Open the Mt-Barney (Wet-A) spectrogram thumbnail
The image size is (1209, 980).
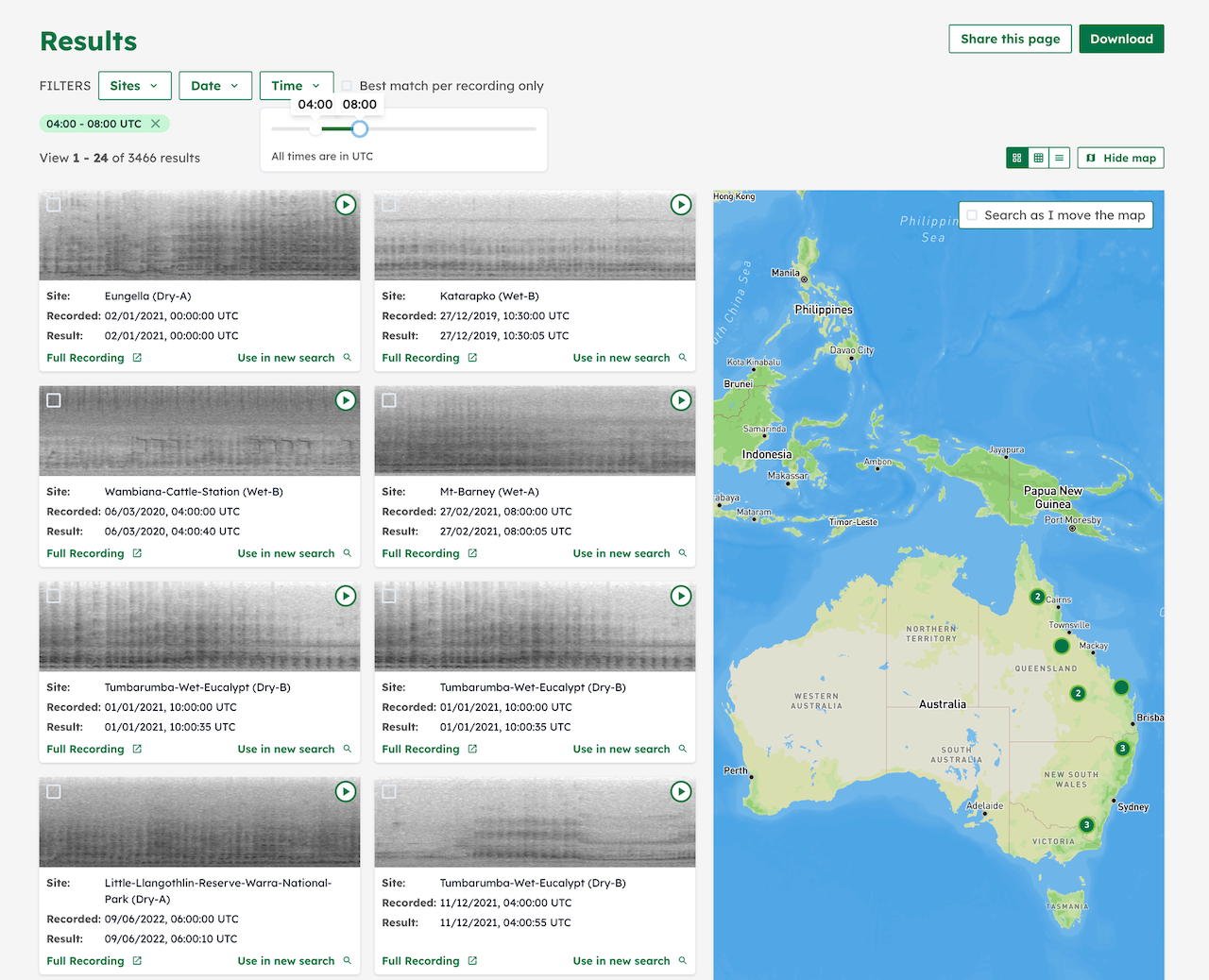535,431
